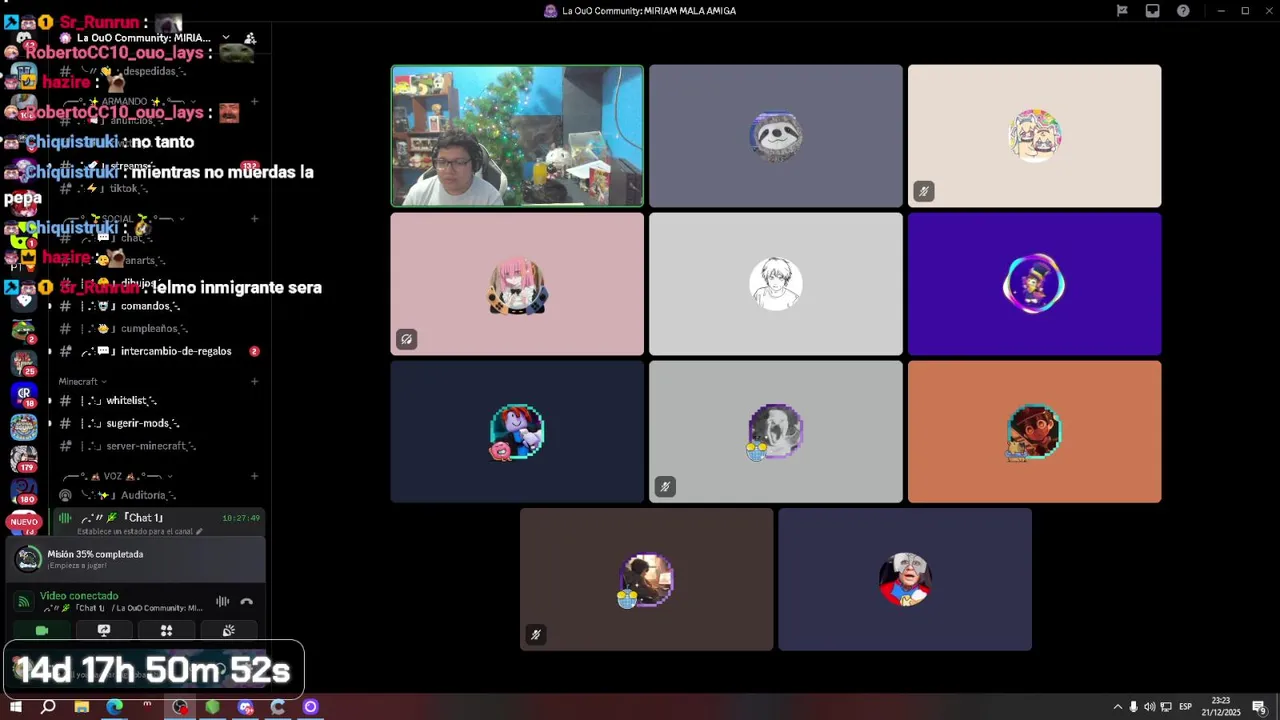Select the white sketch avatar tile
Image resolution: width=1280 pixels, height=720 pixels.
pyautogui.click(x=776, y=284)
